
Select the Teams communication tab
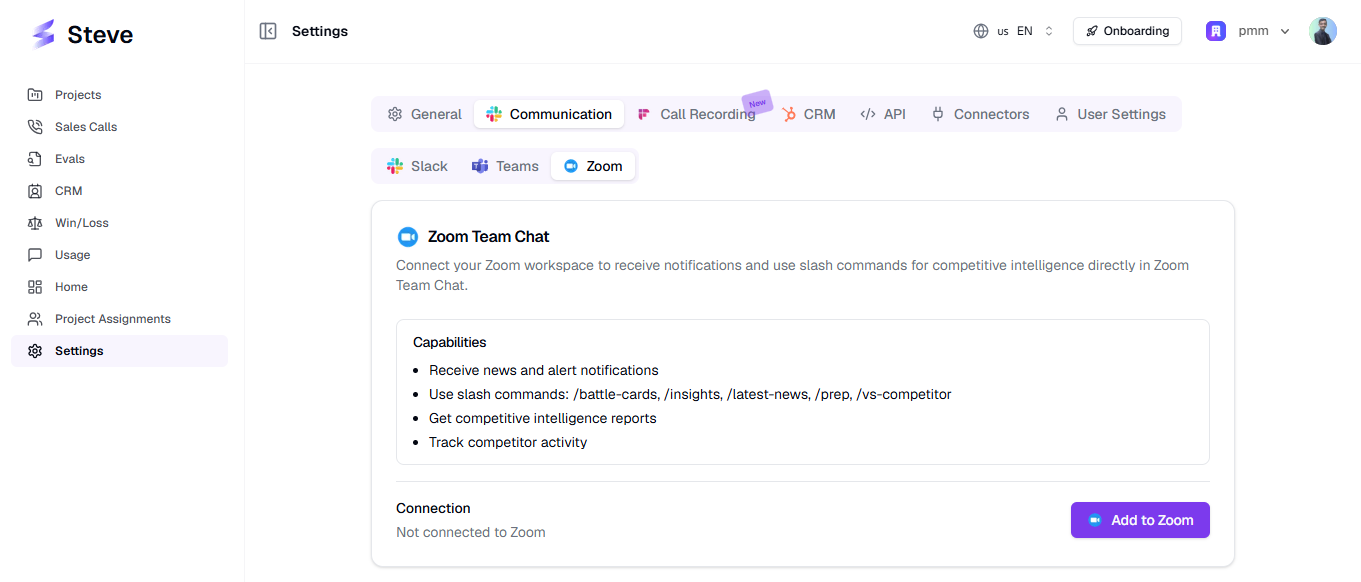point(505,166)
